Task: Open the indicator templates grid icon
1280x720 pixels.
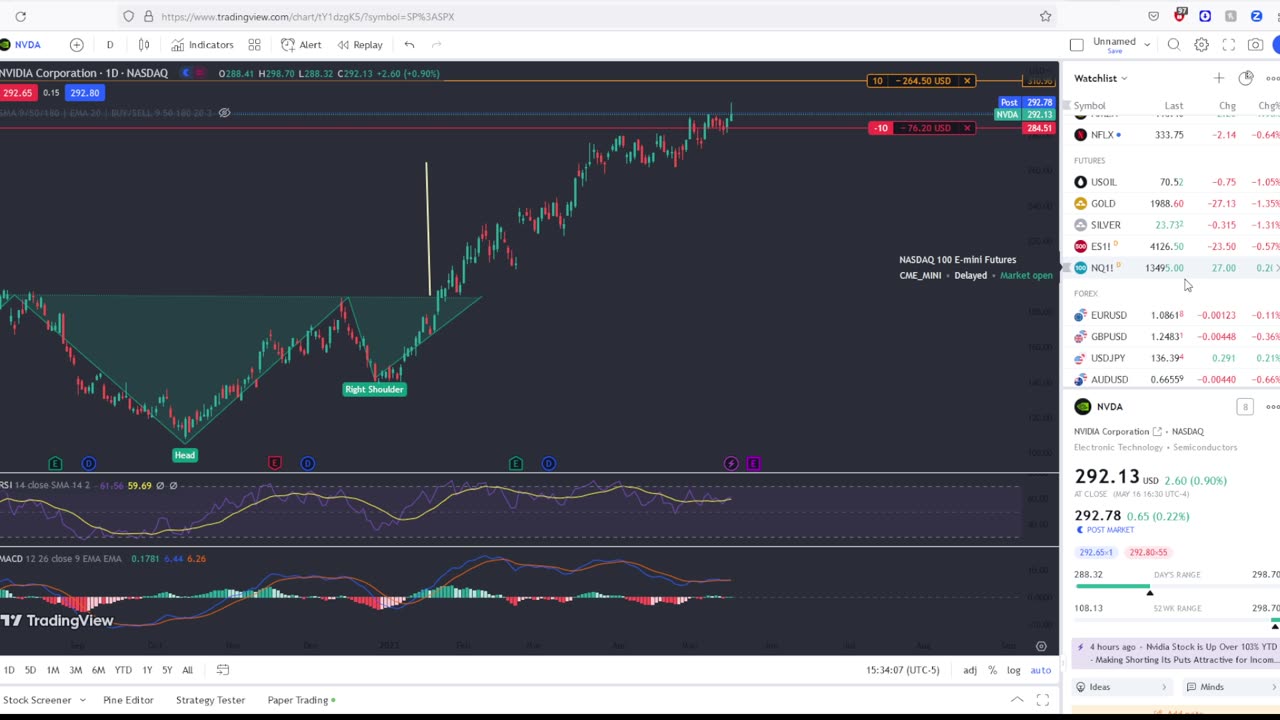Action: pyautogui.click(x=254, y=45)
